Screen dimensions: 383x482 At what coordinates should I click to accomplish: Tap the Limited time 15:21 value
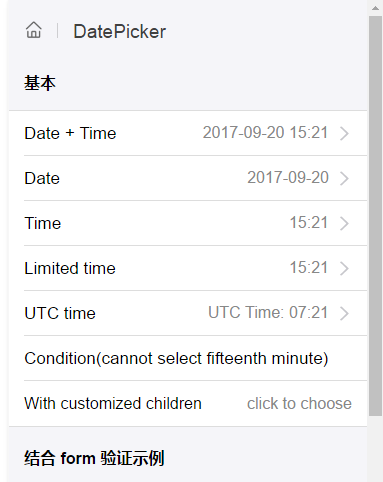click(x=309, y=268)
